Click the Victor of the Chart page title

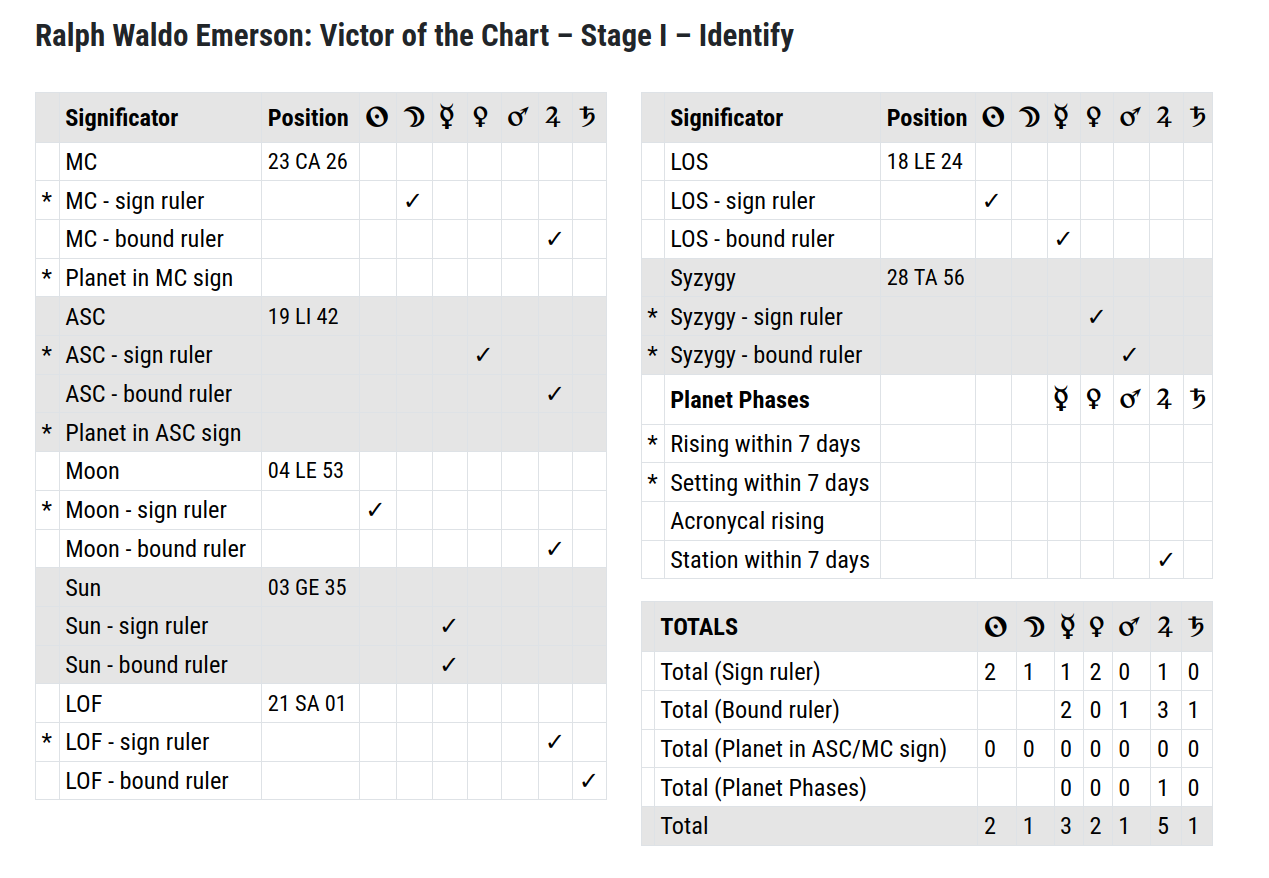tap(414, 36)
